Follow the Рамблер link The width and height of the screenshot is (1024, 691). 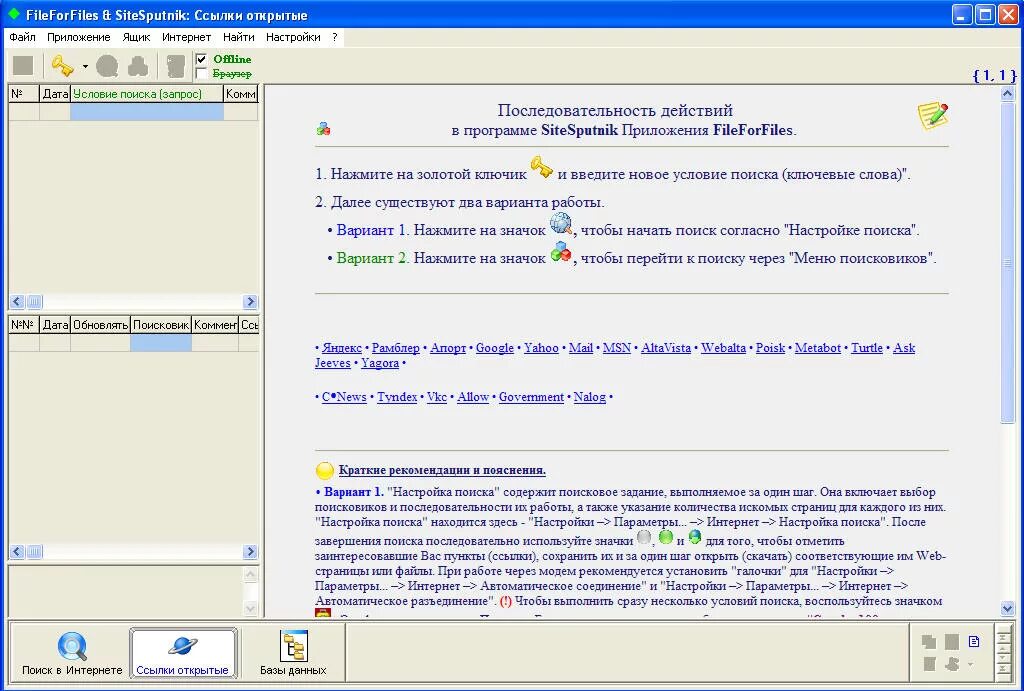395,348
